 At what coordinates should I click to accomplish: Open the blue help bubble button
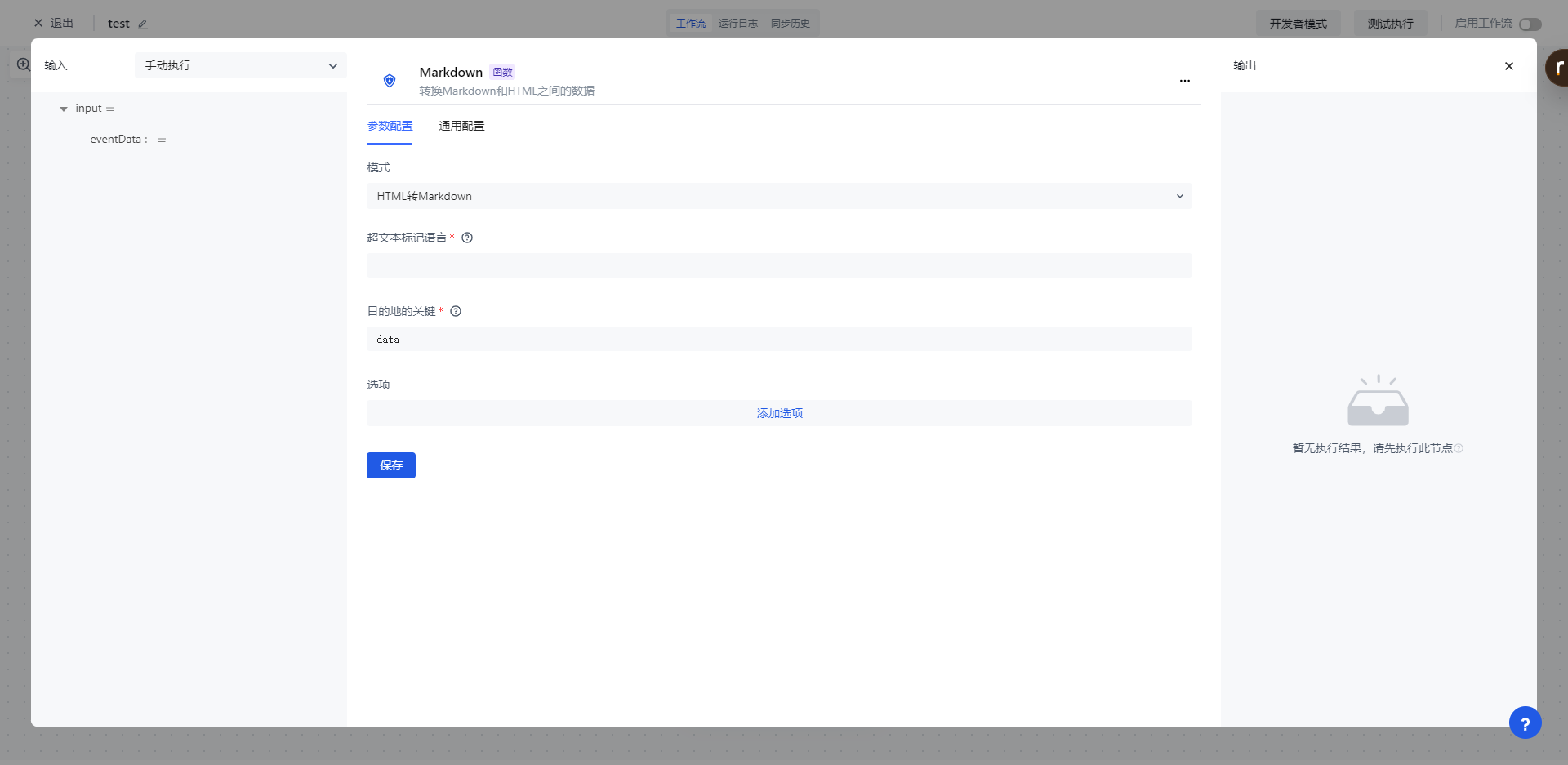[x=1524, y=723]
